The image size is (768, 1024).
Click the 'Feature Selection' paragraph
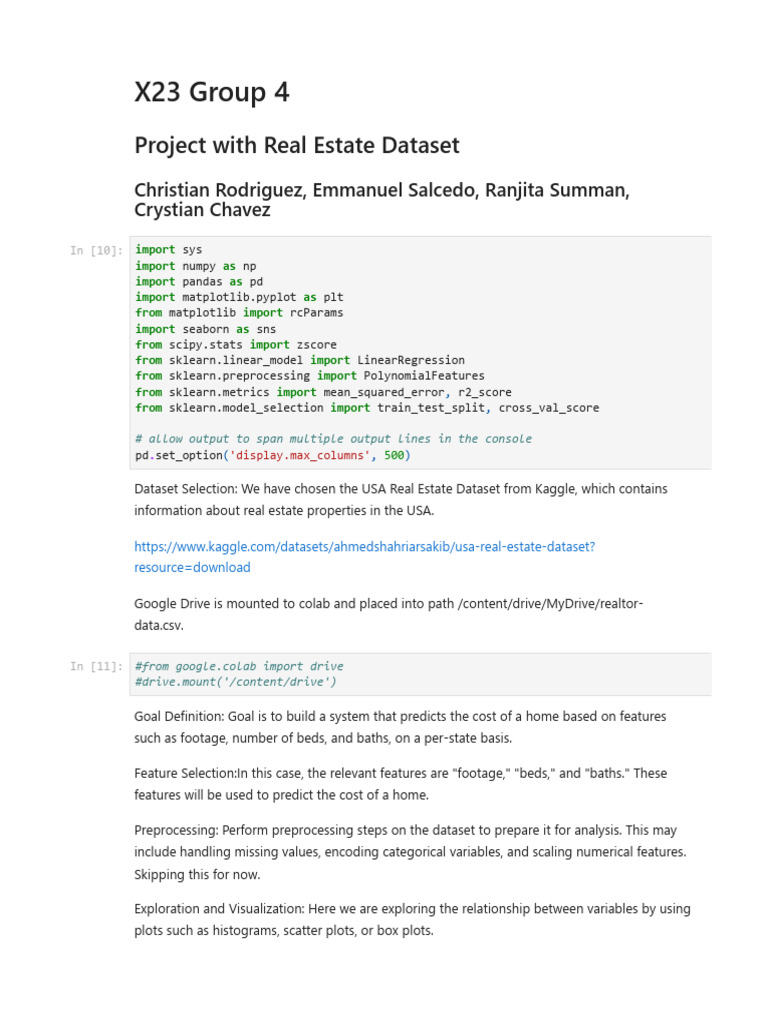(400, 784)
